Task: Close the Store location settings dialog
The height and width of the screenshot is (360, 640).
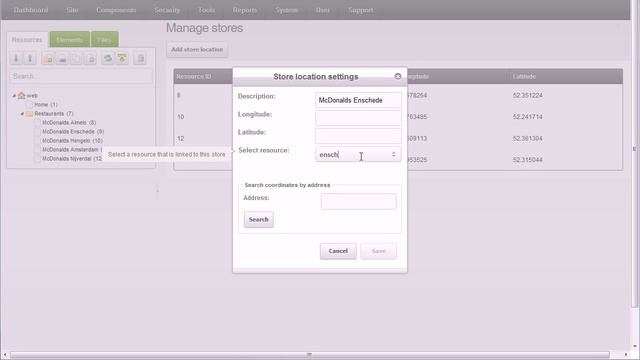Action: click(398, 76)
